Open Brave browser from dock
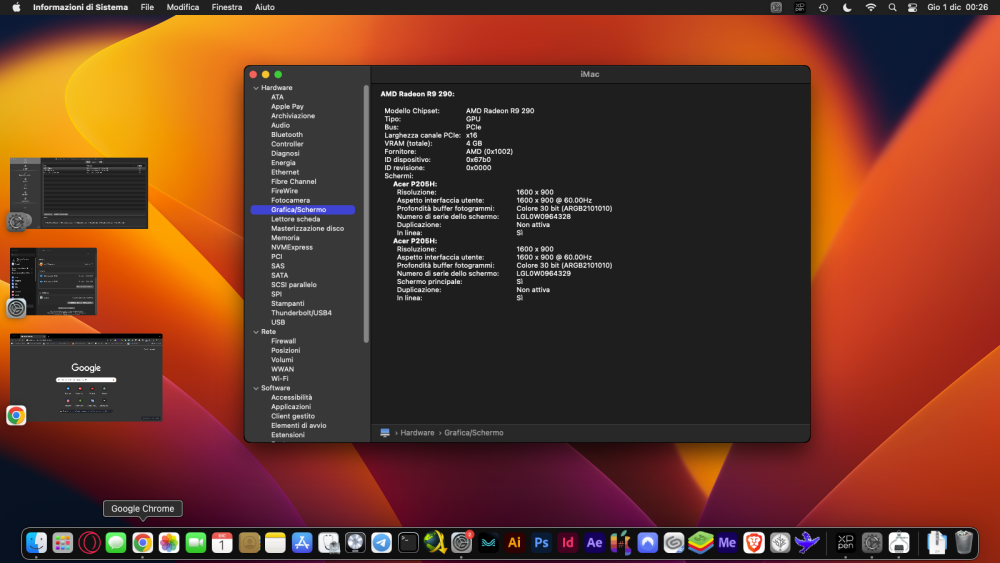The height and width of the screenshot is (563, 1000). (754, 543)
